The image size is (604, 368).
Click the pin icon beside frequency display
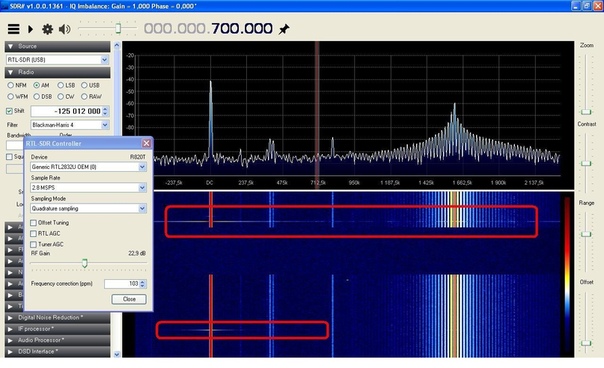click(x=284, y=29)
